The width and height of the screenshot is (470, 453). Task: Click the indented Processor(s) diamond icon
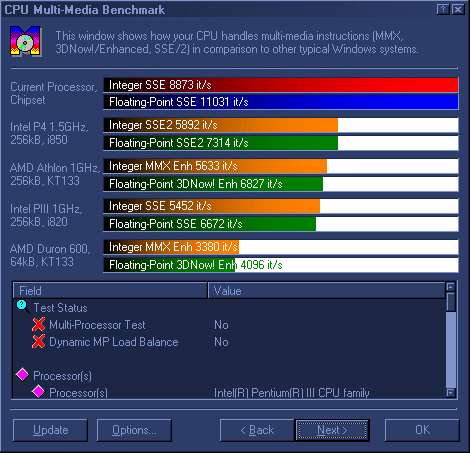pyautogui.click(x=38, y=391)
